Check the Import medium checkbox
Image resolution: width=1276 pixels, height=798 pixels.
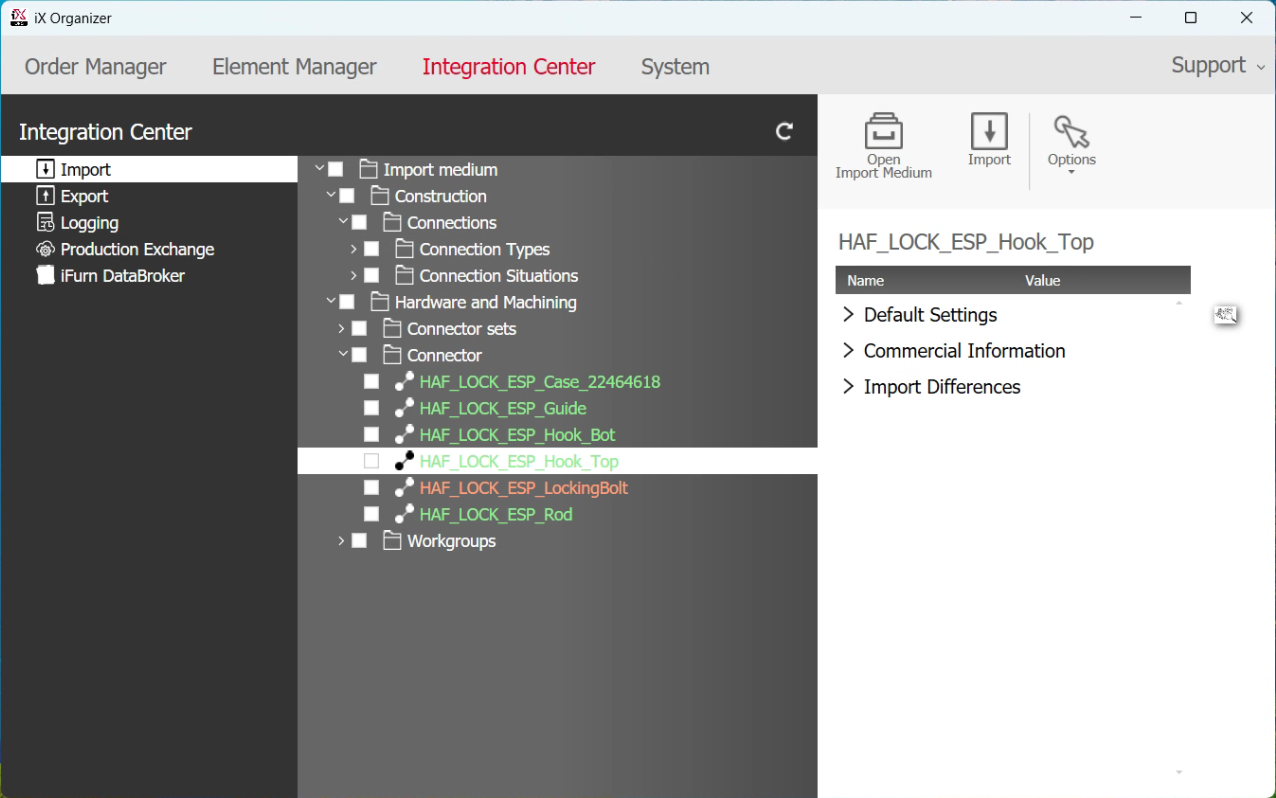pos(336,169)
